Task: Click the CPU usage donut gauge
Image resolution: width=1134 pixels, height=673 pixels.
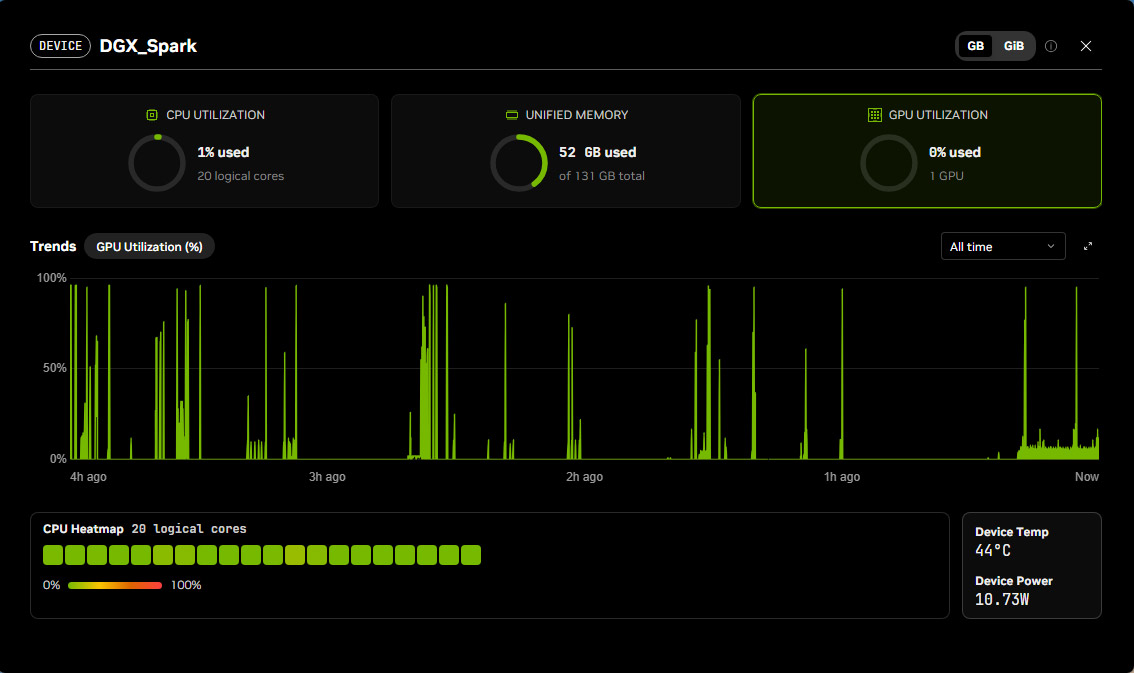Action: [x=157, y=163]
